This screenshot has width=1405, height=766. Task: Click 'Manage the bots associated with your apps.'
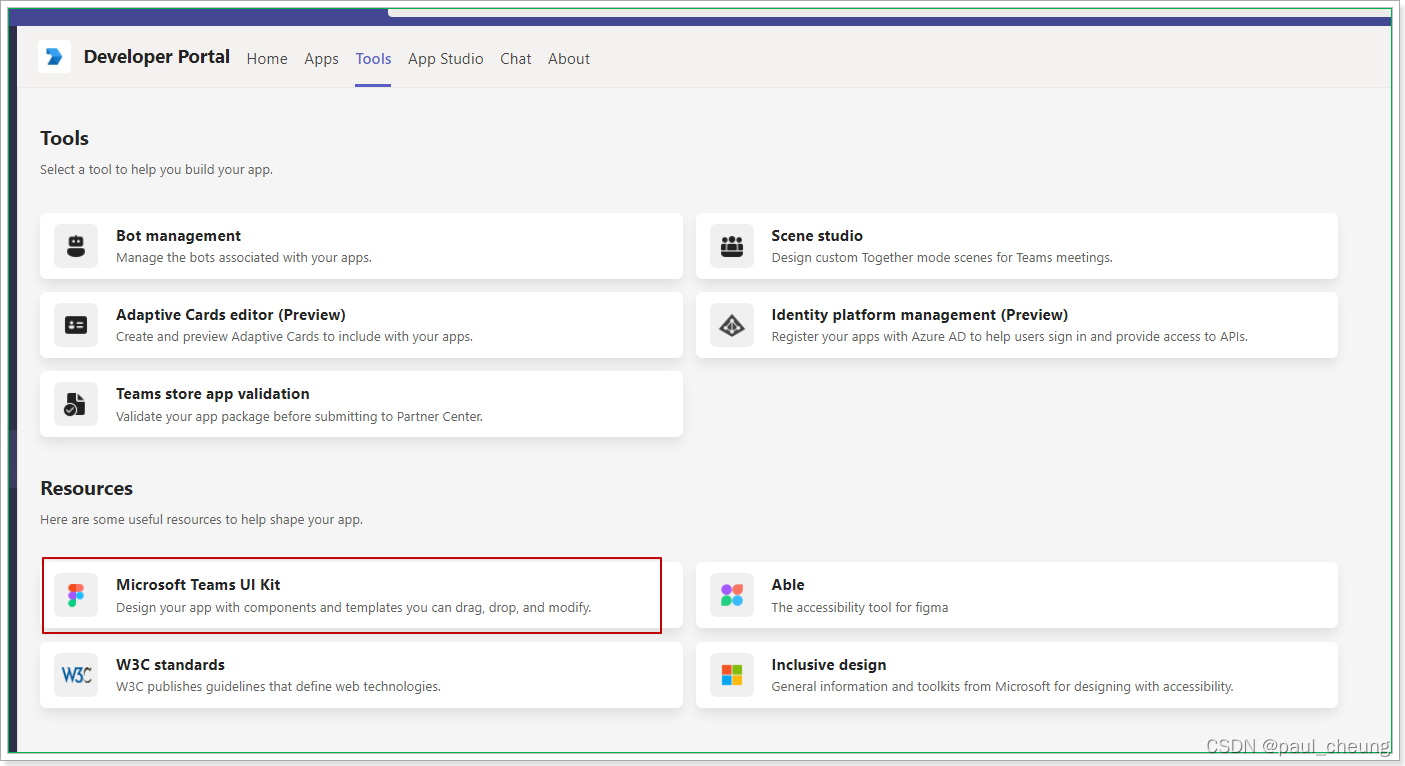click(244, 258)
